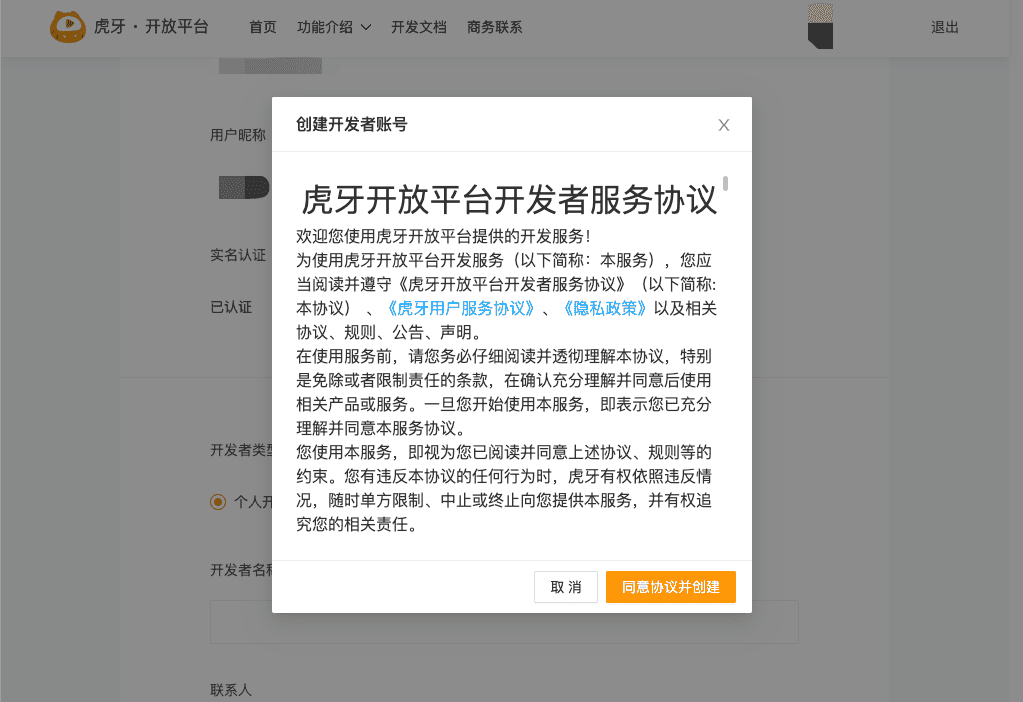Click the 已认证 status text

(231, 307)
